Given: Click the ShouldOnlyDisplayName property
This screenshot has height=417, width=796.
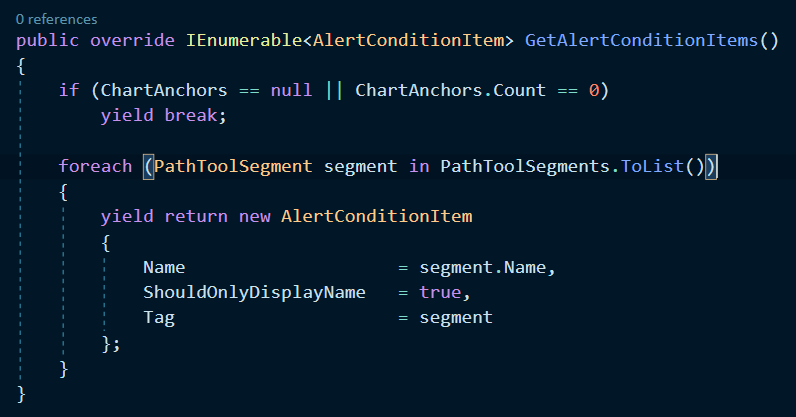Looking at the screenshot, I should point(255,293).
